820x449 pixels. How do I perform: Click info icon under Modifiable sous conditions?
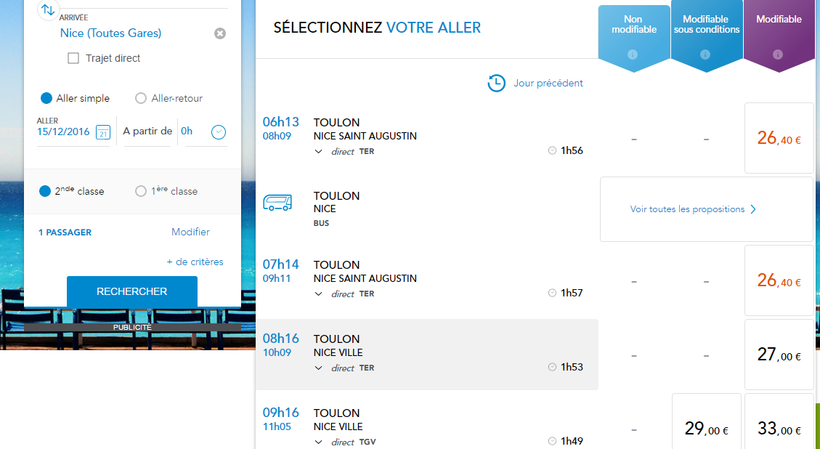pyautogui.click(x=705, y=54)
